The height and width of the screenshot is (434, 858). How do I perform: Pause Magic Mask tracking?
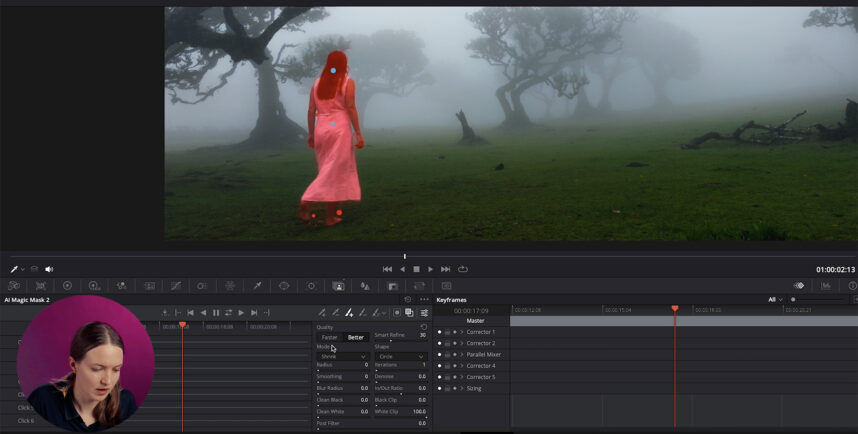pyautogui.click(x=216, y=313)
